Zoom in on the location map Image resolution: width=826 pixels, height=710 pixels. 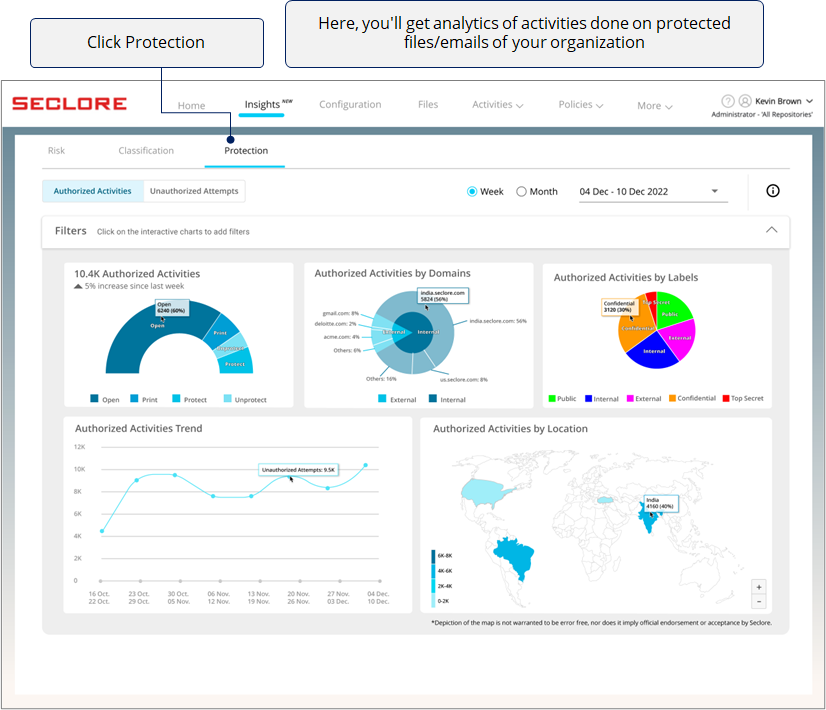pyautogui.click(x=759, y=587)
